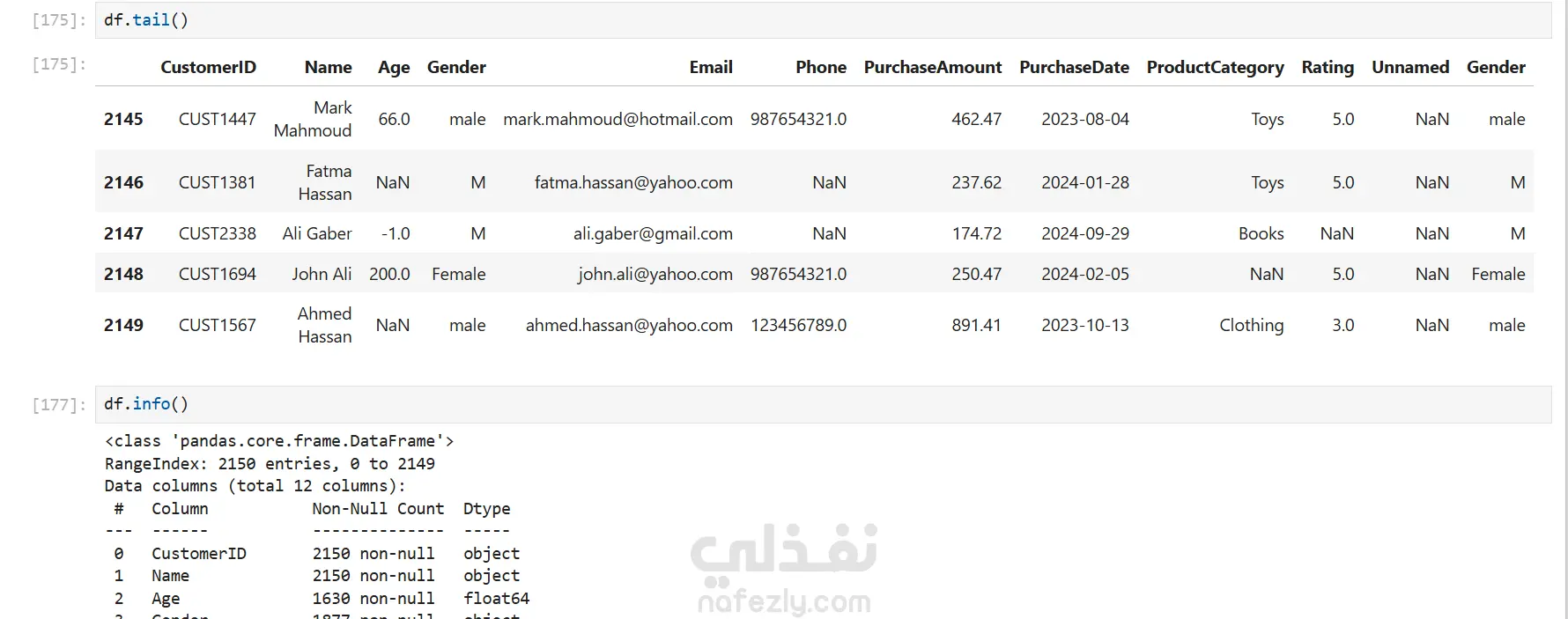The width and height of the screenshot is (1568, 619).
Task: Select the ProductCategory column header
Action: pyautogui.click(x=1215, y=67)
